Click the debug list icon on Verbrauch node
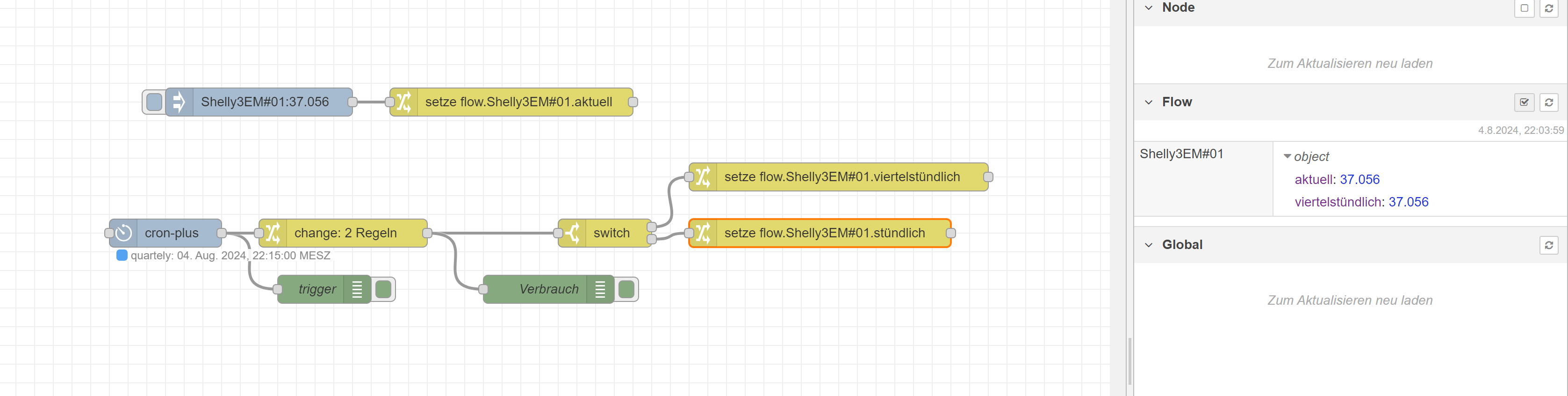This screenshot has width=1568, height=396. click(600, 289)
